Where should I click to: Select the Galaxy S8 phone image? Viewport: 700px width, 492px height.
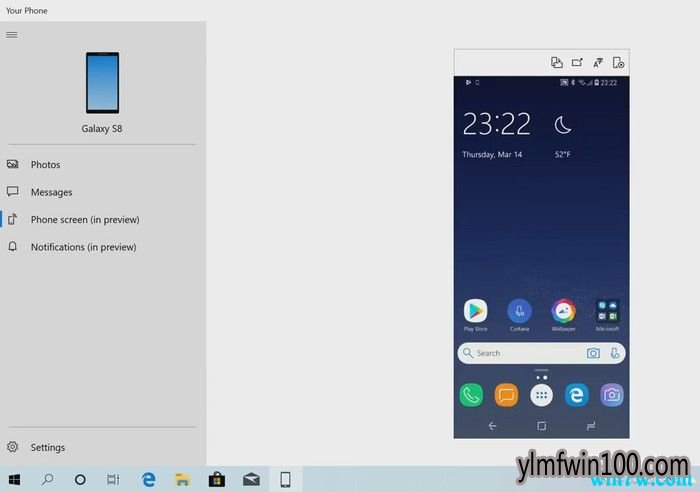[x=102, y=83]
